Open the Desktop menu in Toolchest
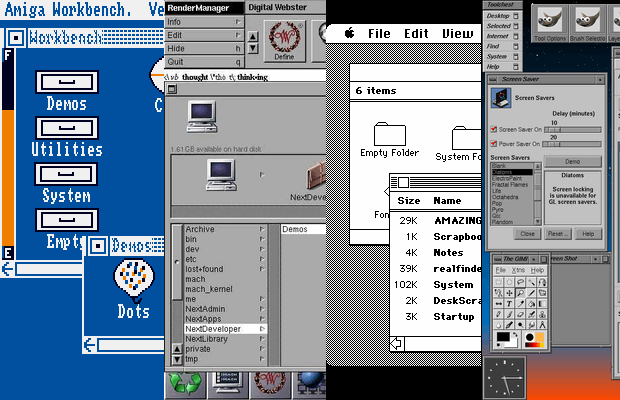Image resolution: width=620 pixels, height=400 pixels. 502,16
